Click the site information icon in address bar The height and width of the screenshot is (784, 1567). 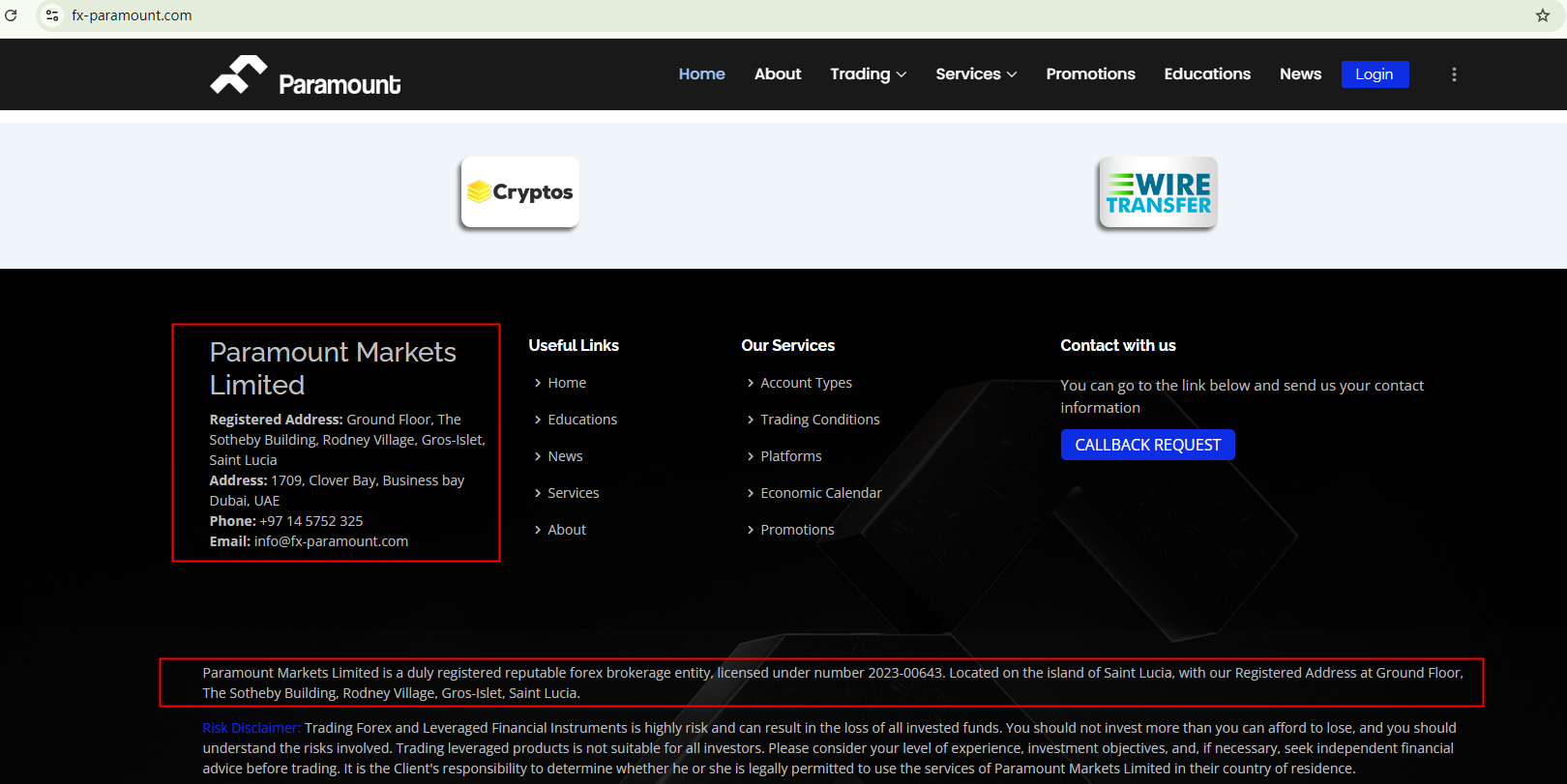[52, 15]
